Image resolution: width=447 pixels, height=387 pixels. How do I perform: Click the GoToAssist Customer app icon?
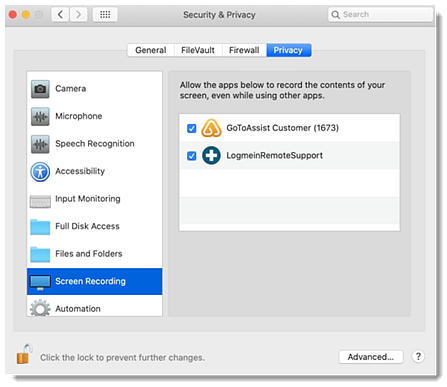[x=211, y=128]
